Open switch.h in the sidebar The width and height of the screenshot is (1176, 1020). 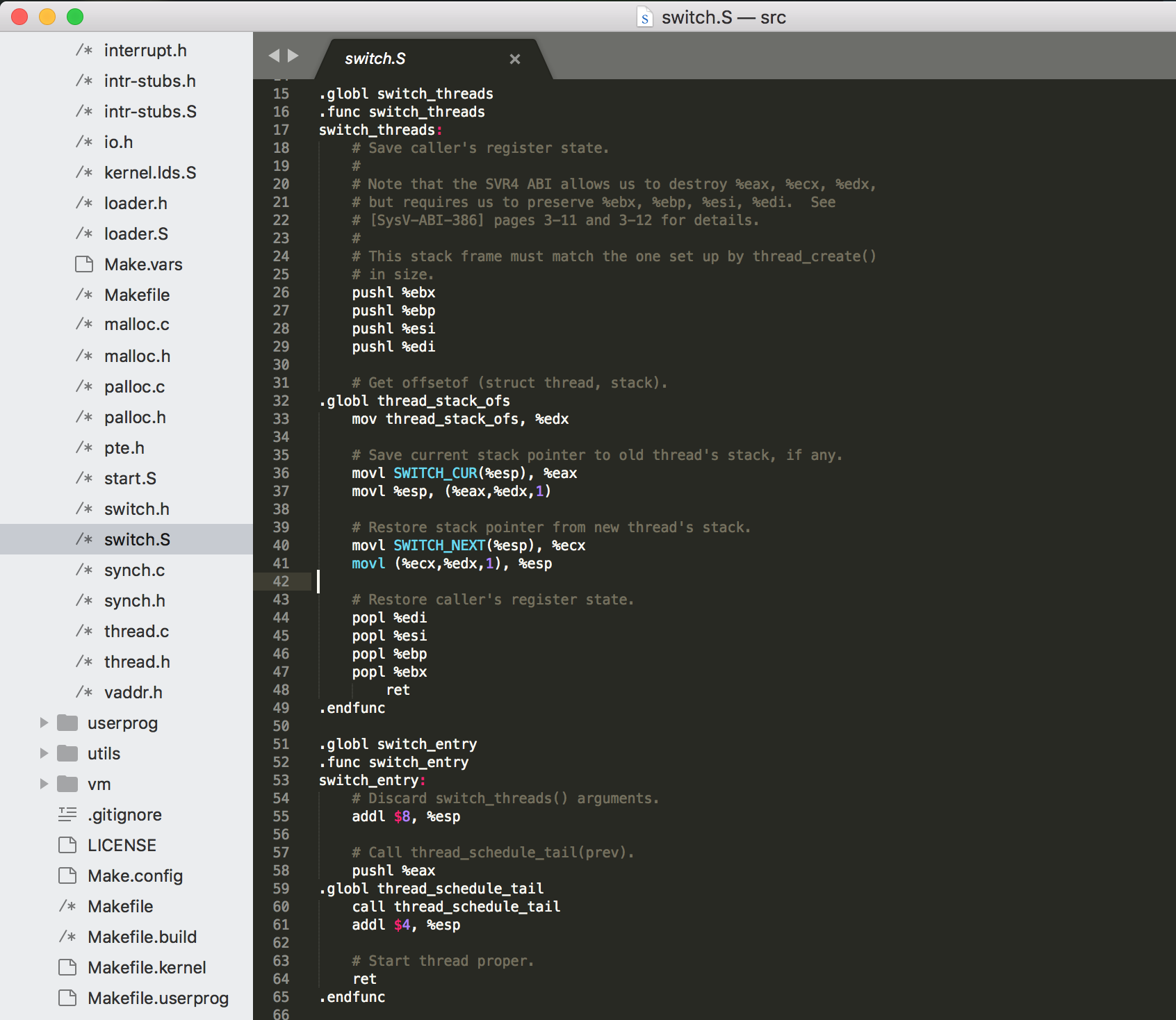click(136, 509)
